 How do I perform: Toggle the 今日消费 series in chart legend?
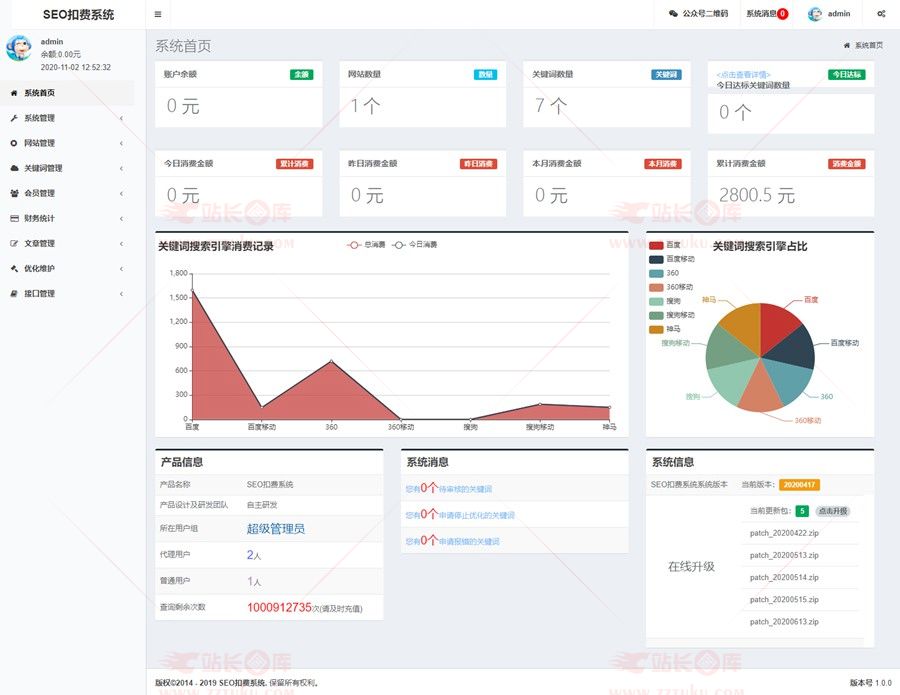(415, 244)
